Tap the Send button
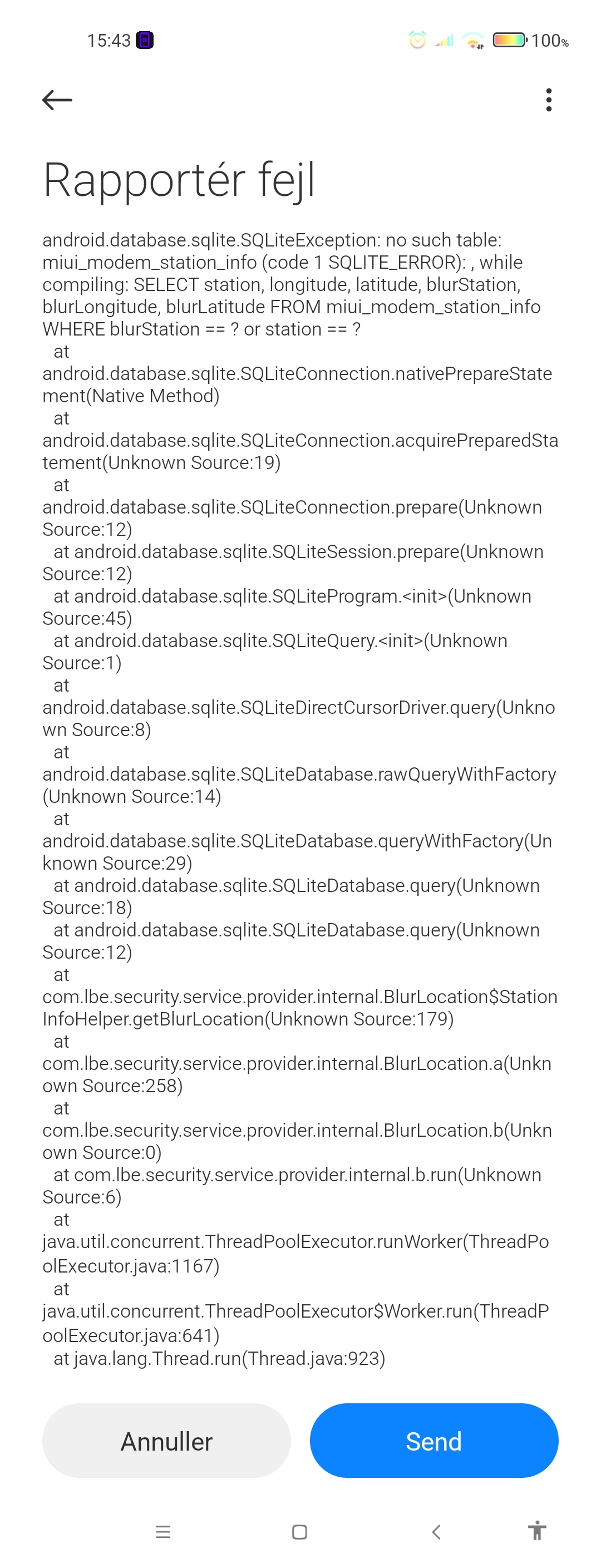 pos(433,1440)
